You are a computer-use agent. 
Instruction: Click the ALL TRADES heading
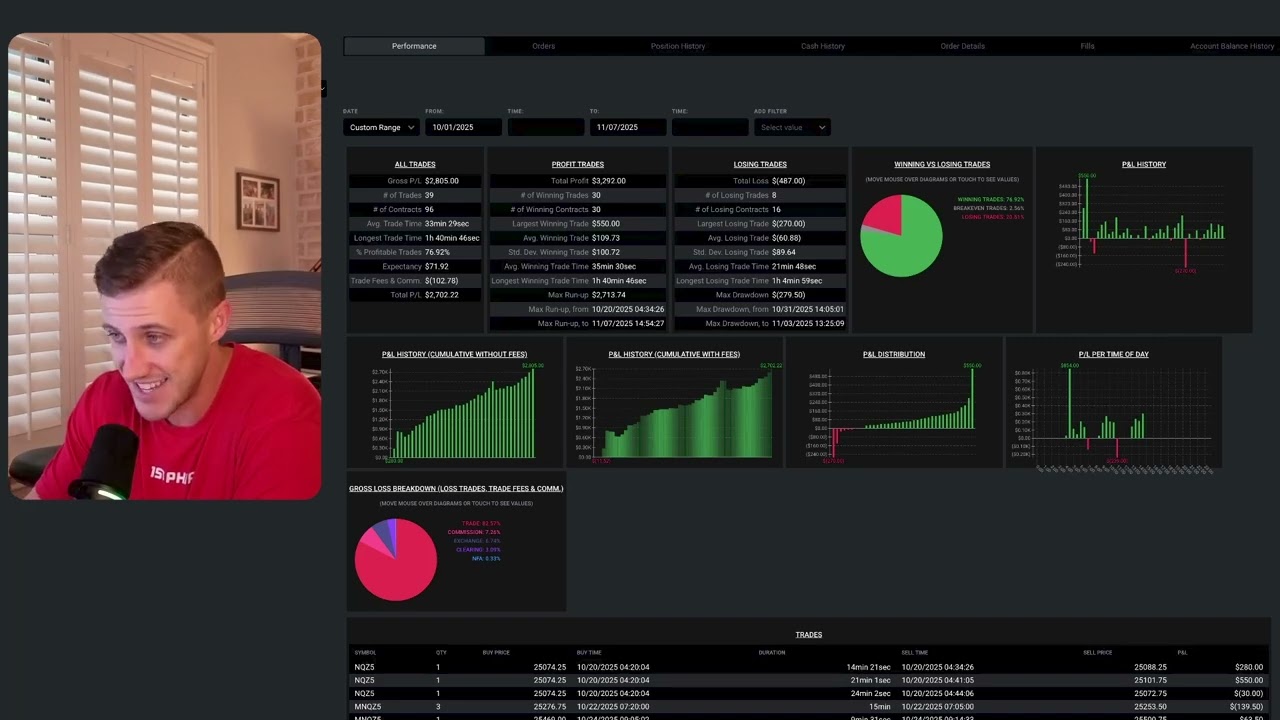click(x=415, y=164)
